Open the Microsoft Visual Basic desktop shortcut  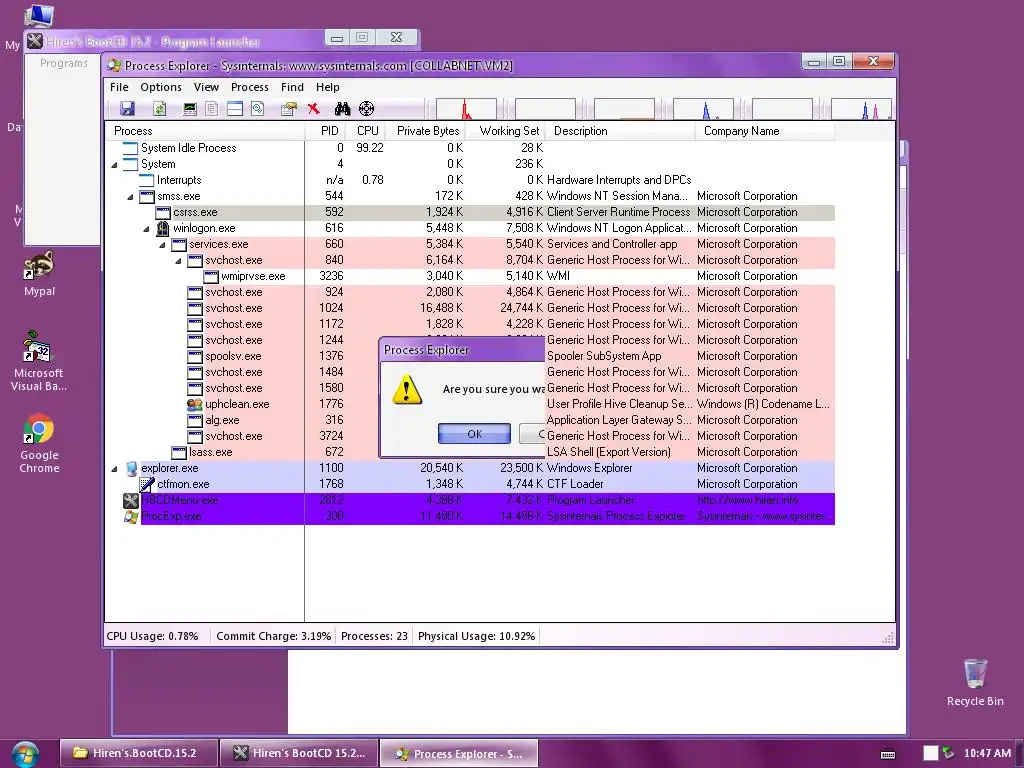coord(39,361)
